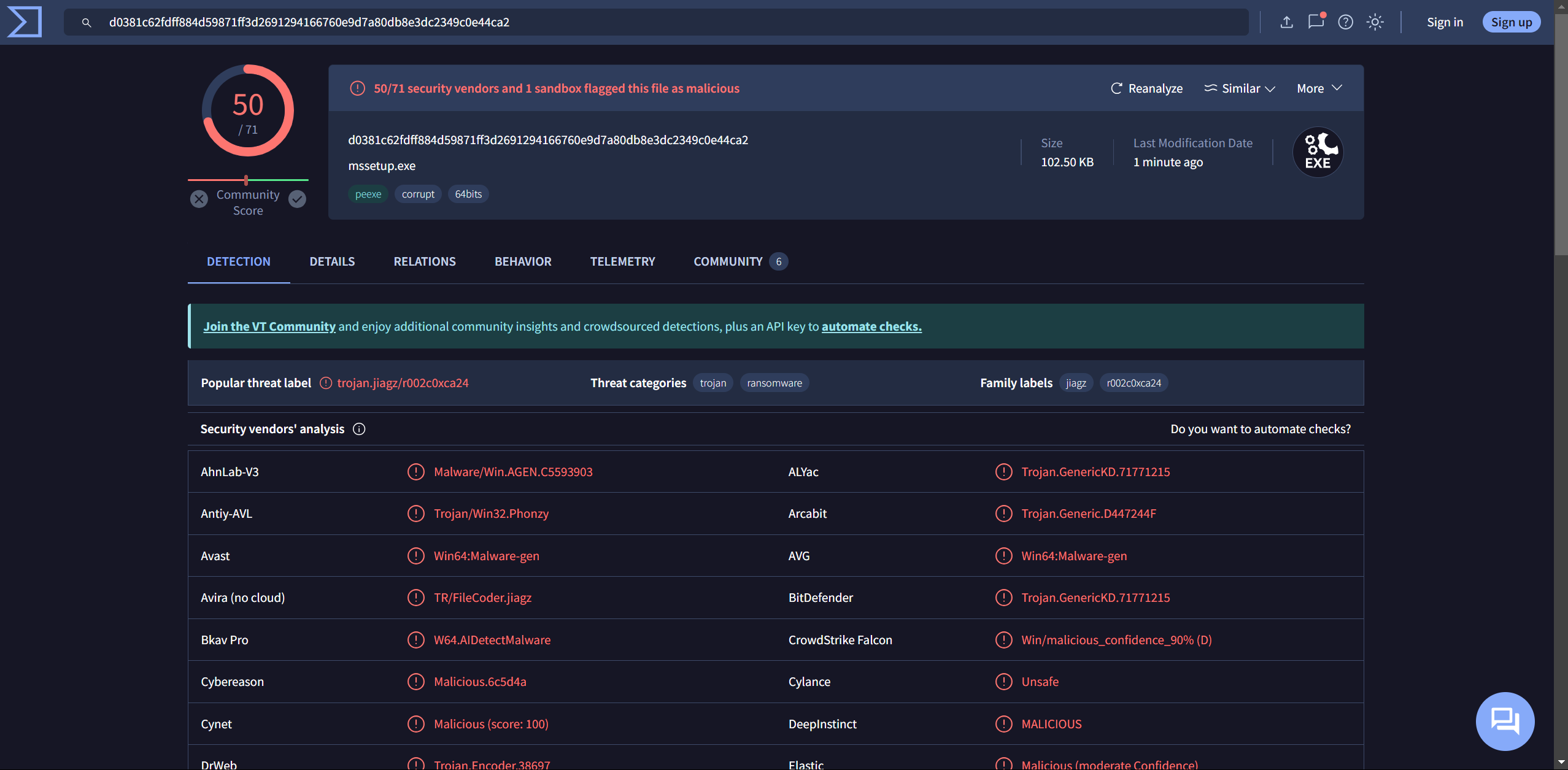Click the ransomware threat category tag
The image size is (1568, 770).
(x=774, y=383)
